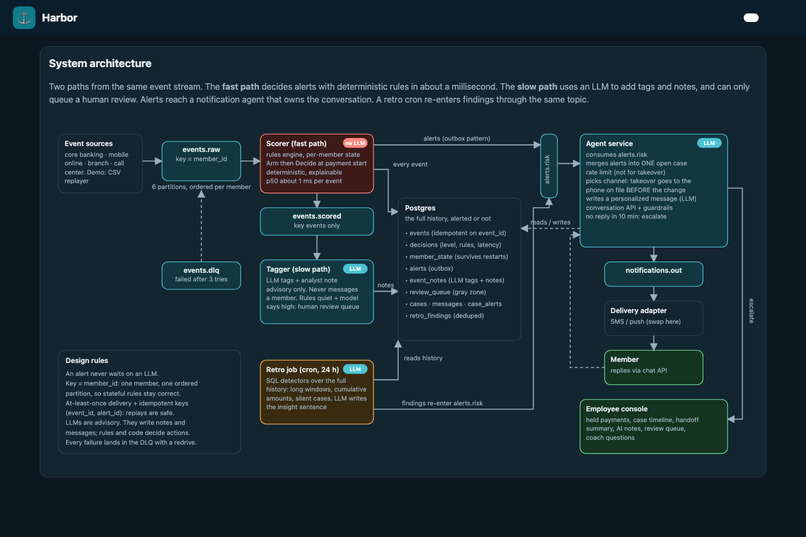Click the "every event" edge label
This screenshot has width=806, height=537.
click(x=410, y=164)
